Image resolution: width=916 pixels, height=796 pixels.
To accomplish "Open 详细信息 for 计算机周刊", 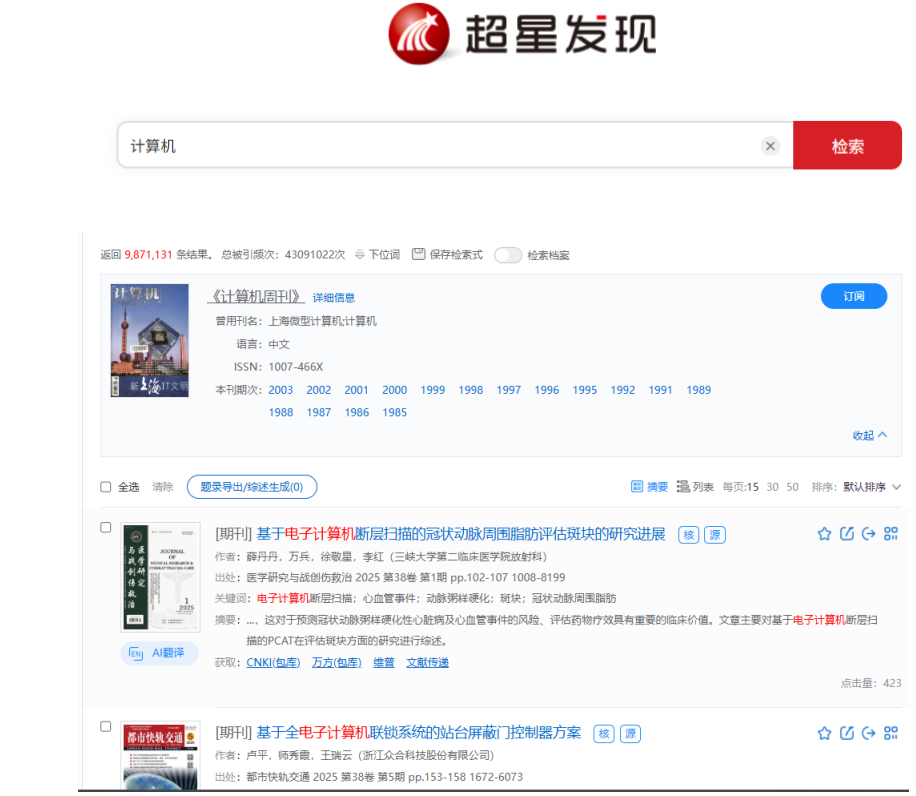I will [334, 298].
